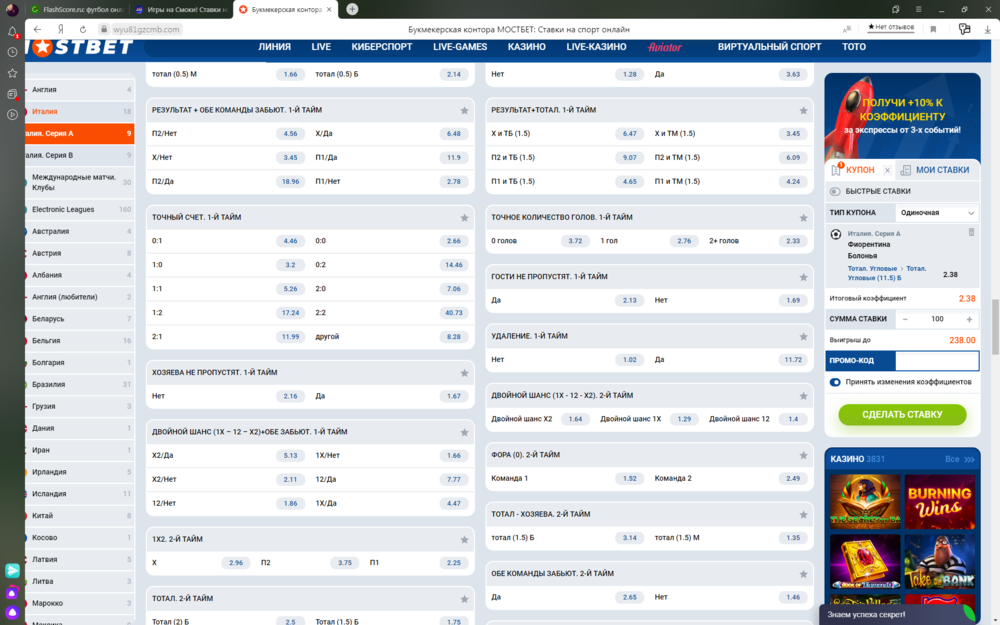Click the Промо-код input field

click(937, 361)
